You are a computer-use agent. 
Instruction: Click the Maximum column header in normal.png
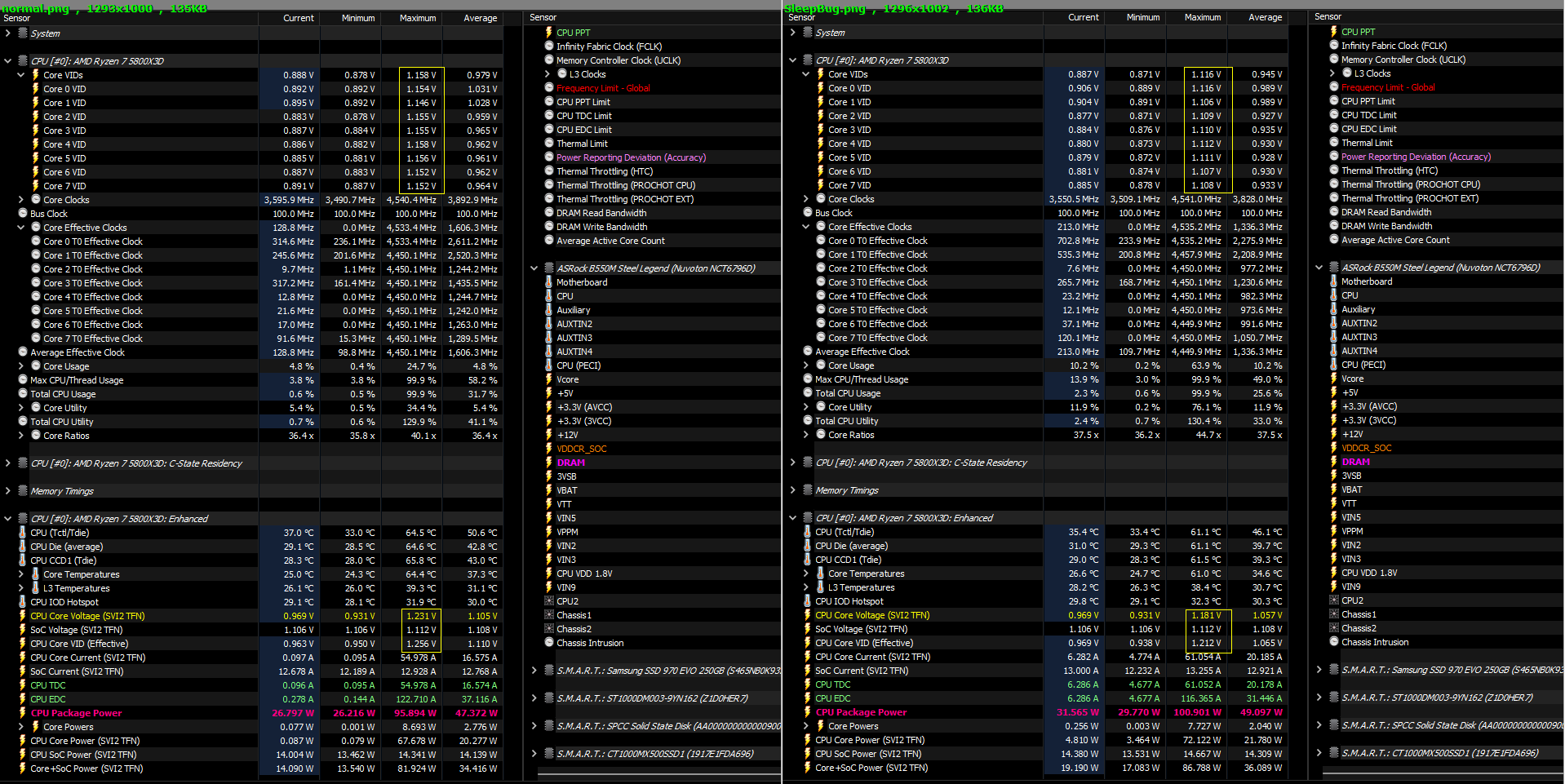tap(418, 18)
